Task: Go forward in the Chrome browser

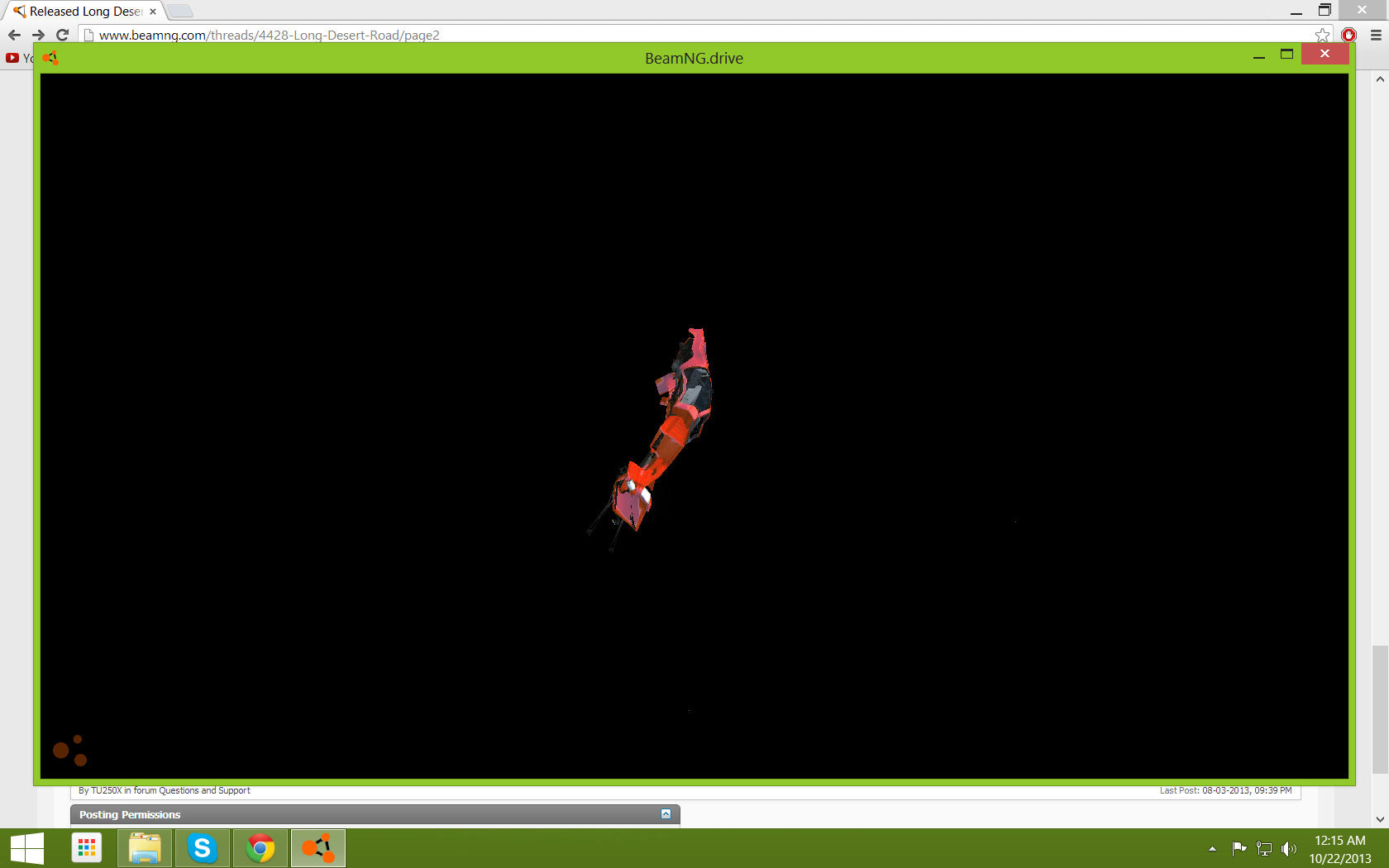Action: 38,35
